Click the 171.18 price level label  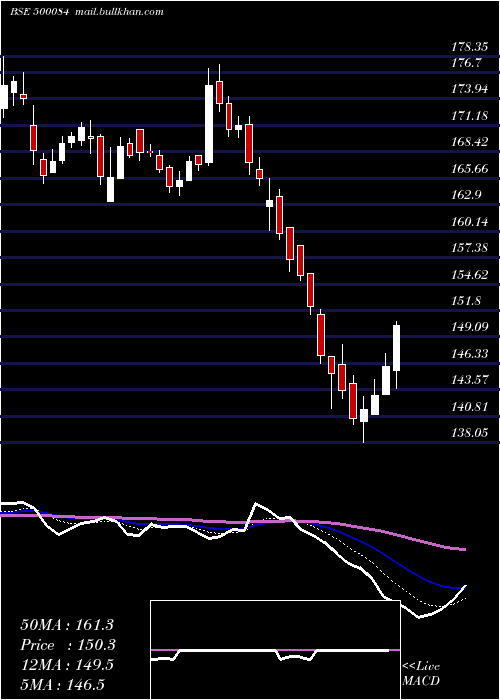click(x=470, y=116)
